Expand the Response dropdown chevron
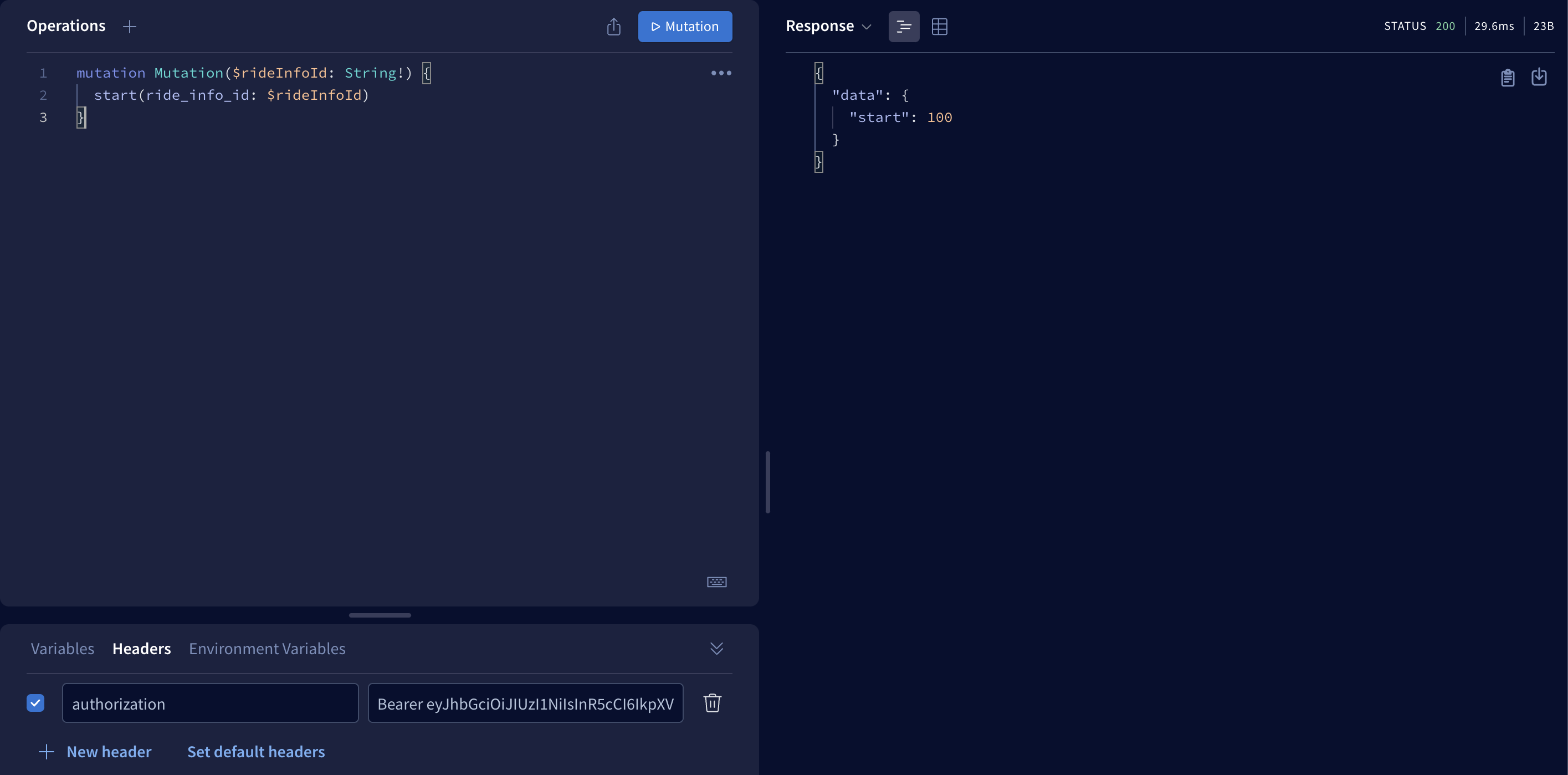 (867, 27)
